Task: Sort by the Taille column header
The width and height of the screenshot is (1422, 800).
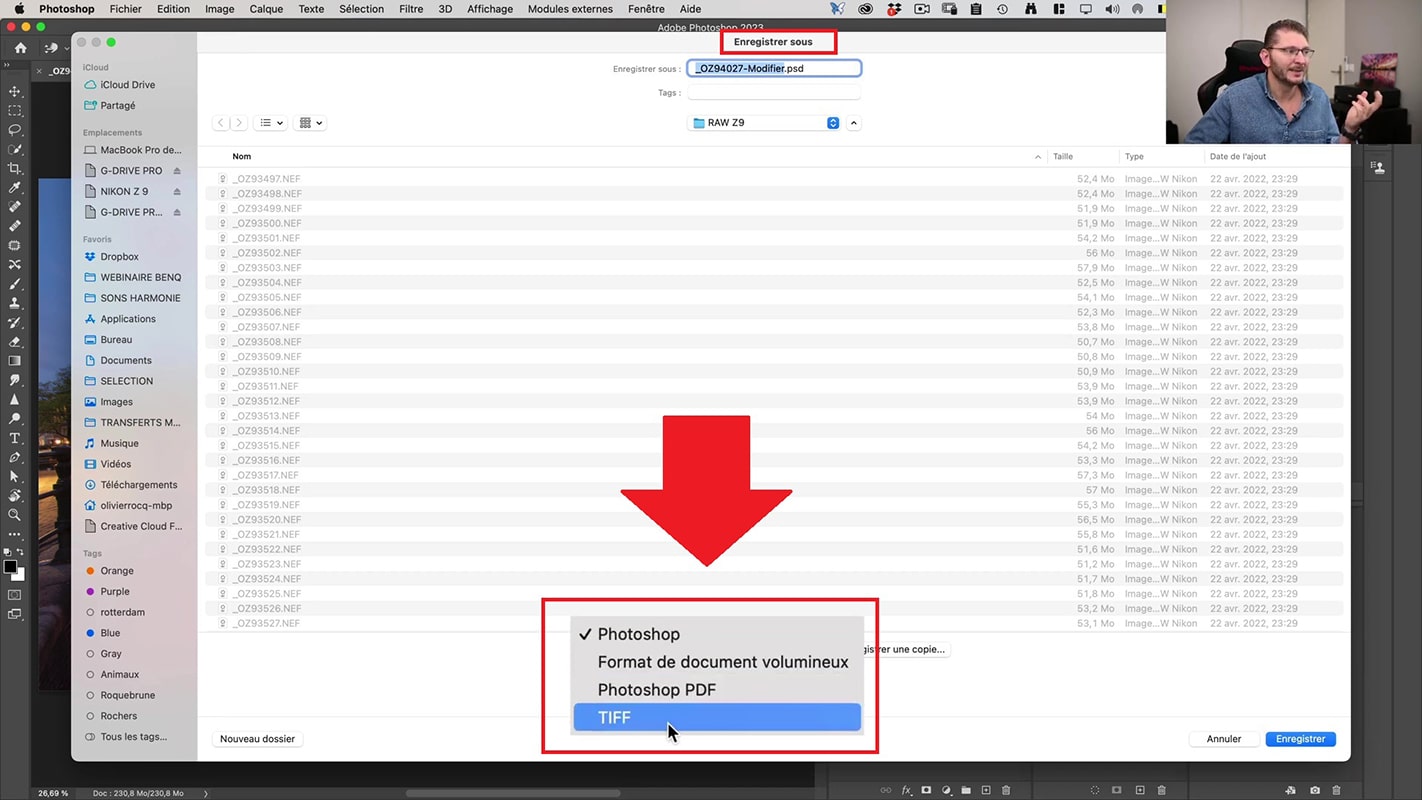Action: tap(1063, 157)
